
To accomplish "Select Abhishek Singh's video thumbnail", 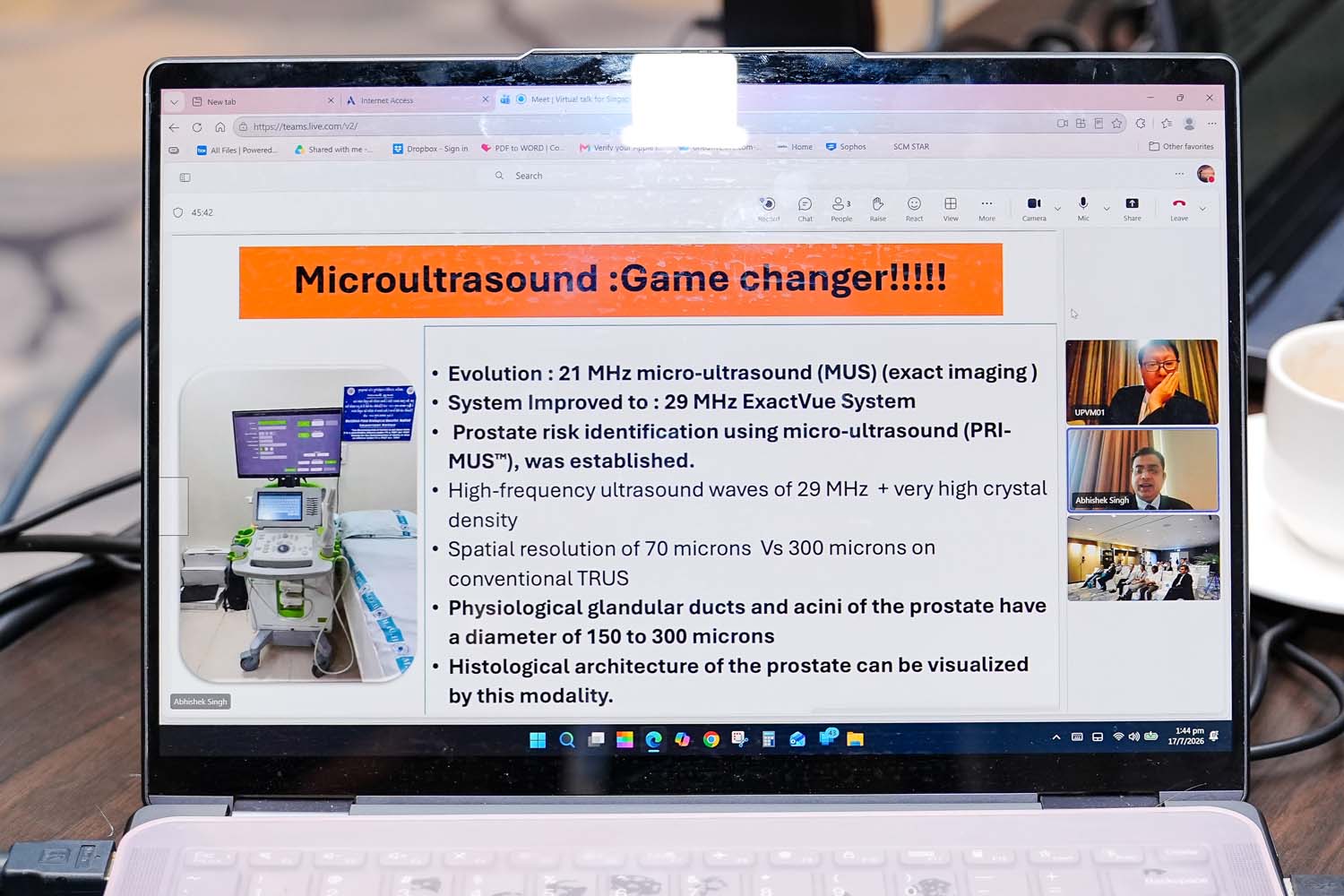I will point(1142,470).
